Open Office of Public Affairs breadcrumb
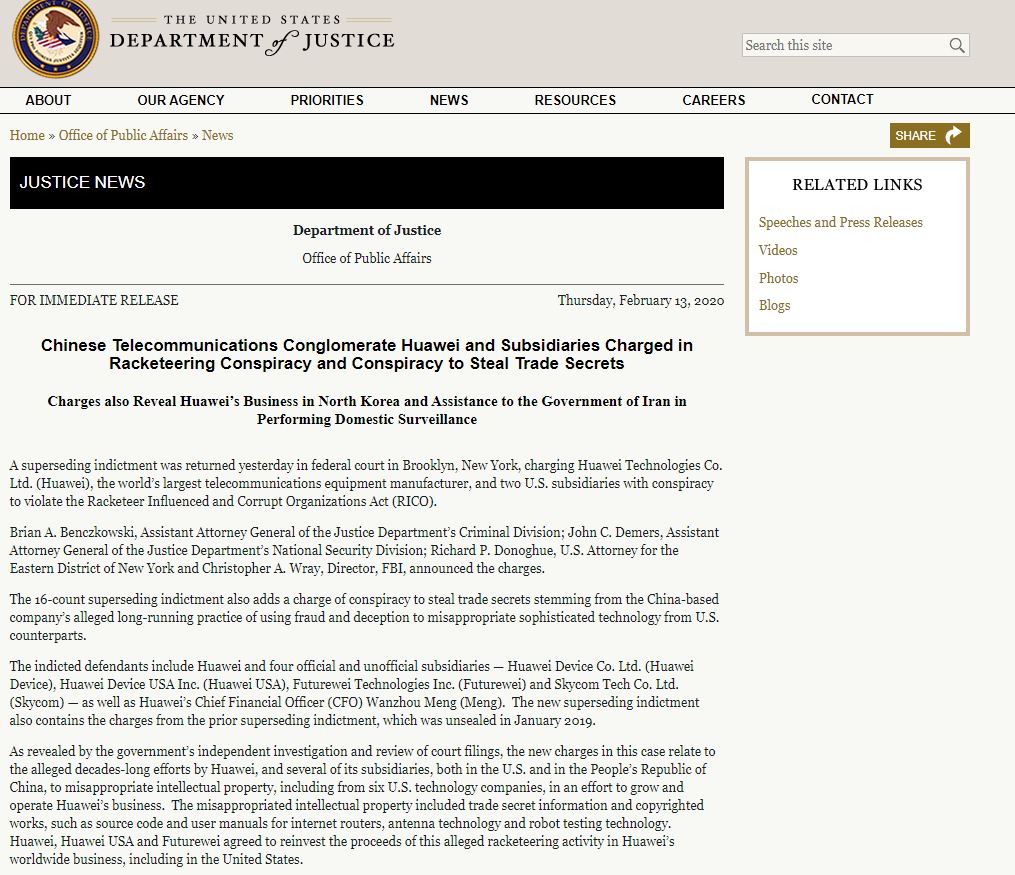The image size is (1015, 875). click(123, 135)
